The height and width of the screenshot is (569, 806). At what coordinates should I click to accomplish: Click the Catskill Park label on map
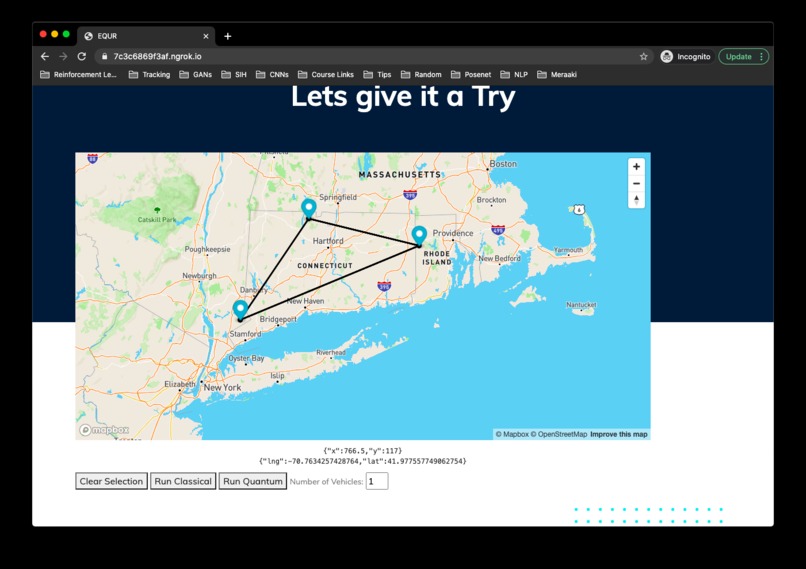[x=157, y=219]
